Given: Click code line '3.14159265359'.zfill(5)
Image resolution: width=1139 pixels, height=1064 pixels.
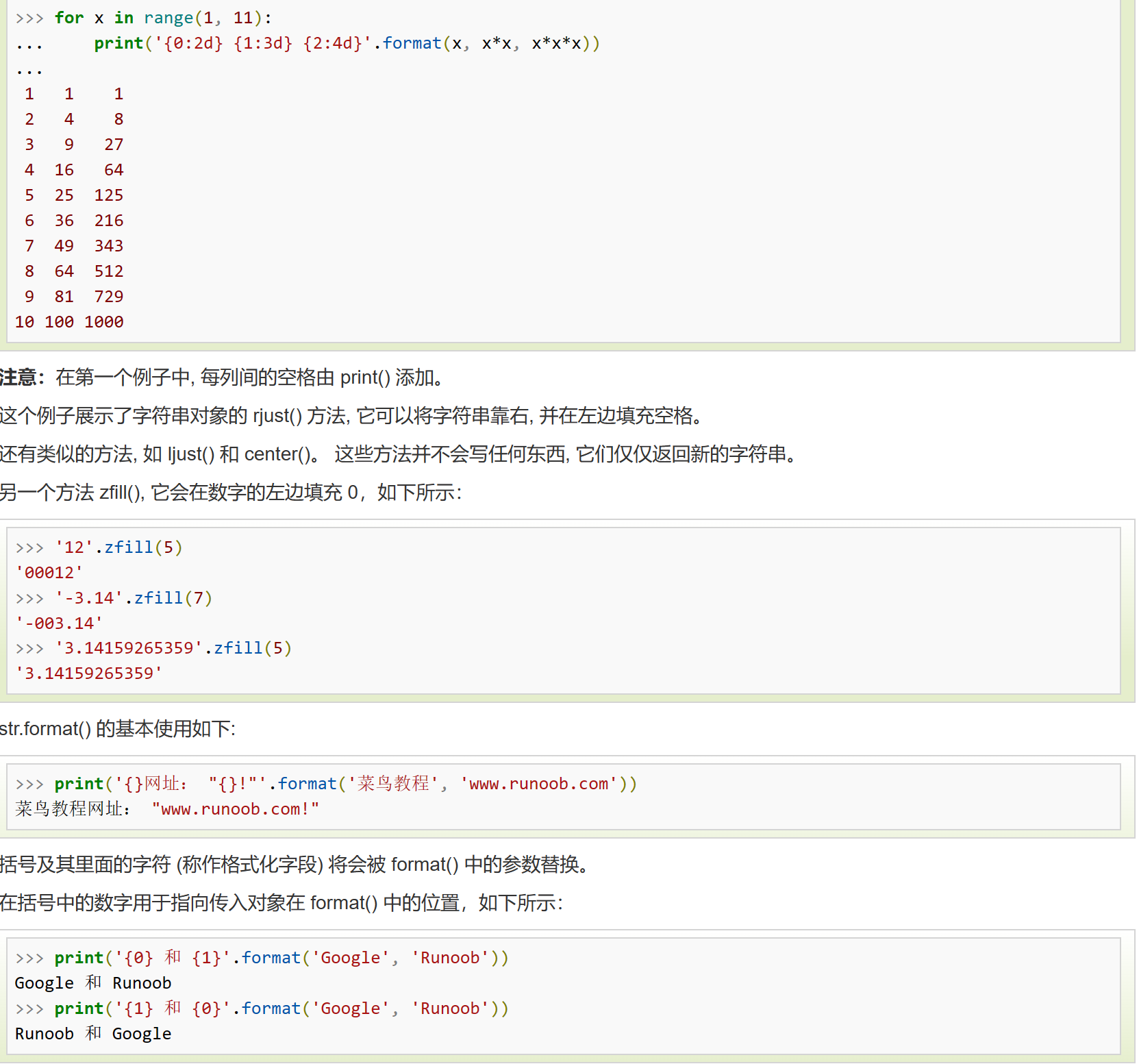Looking at the screenshot, I should click(x=153, y=648).
